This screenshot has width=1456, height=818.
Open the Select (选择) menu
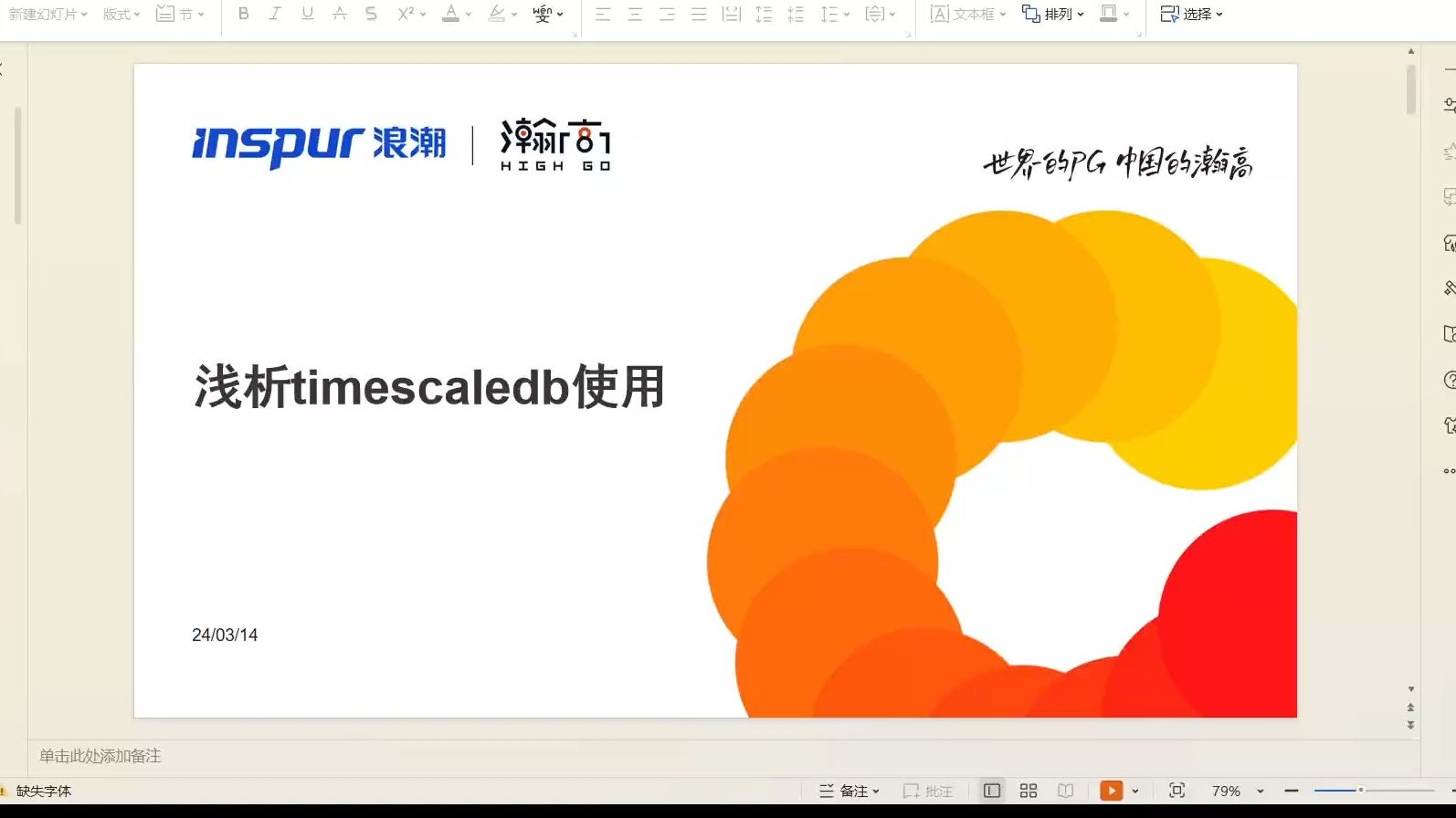(1191, 14)
